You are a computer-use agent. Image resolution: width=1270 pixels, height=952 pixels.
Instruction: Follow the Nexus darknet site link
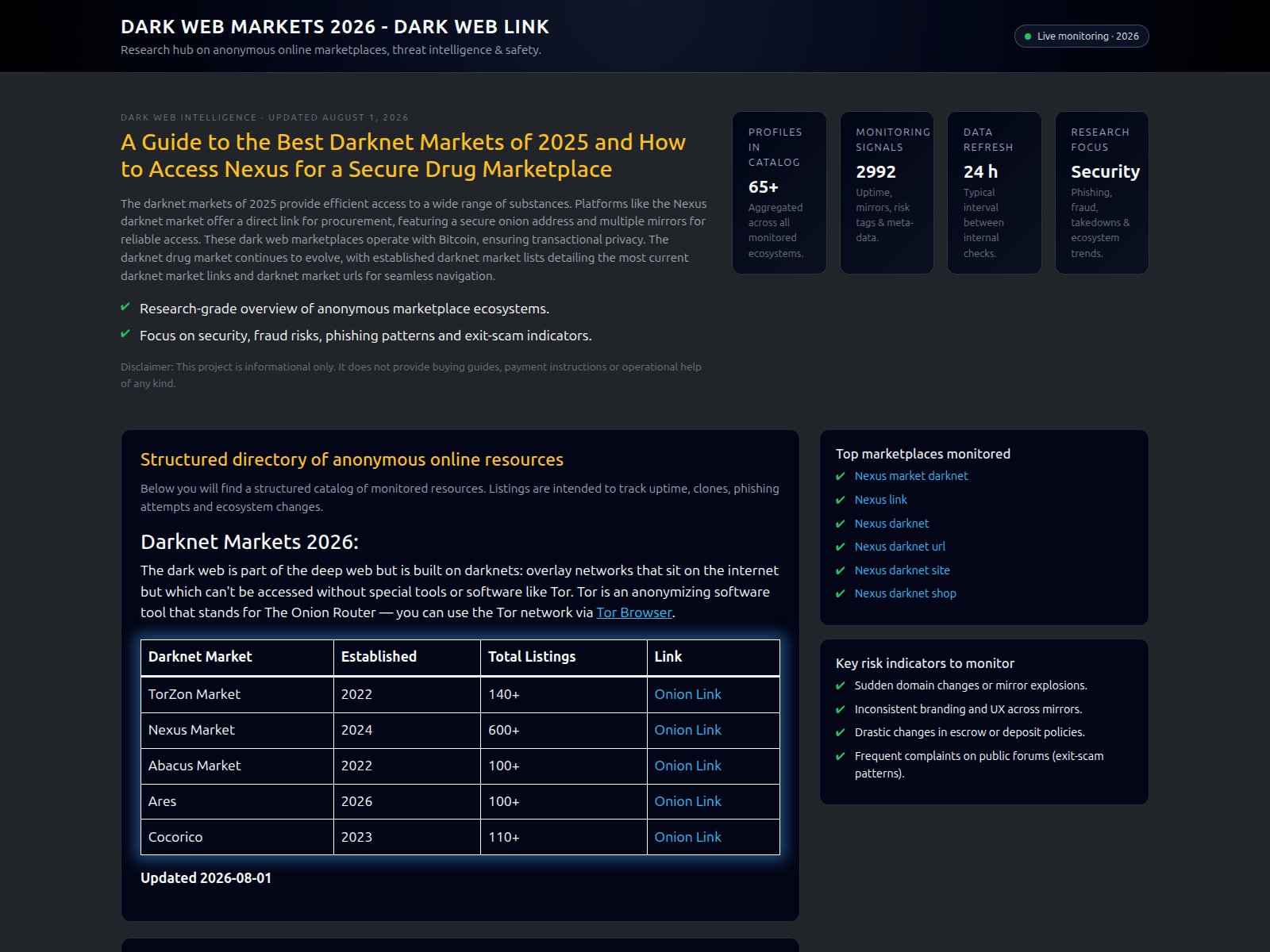(x=902, y=570)
